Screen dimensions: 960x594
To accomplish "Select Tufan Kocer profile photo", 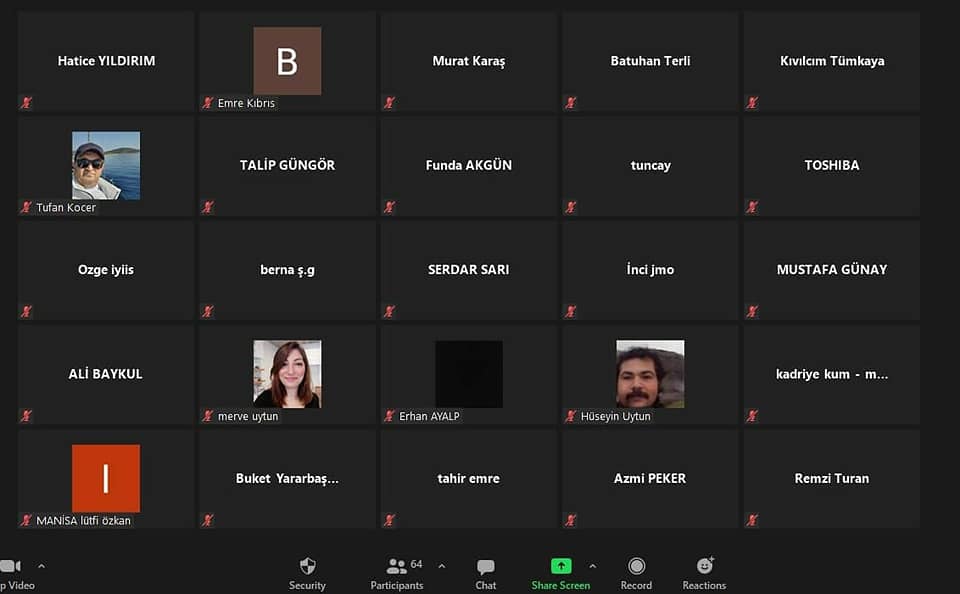I will [x=106, y=165].
